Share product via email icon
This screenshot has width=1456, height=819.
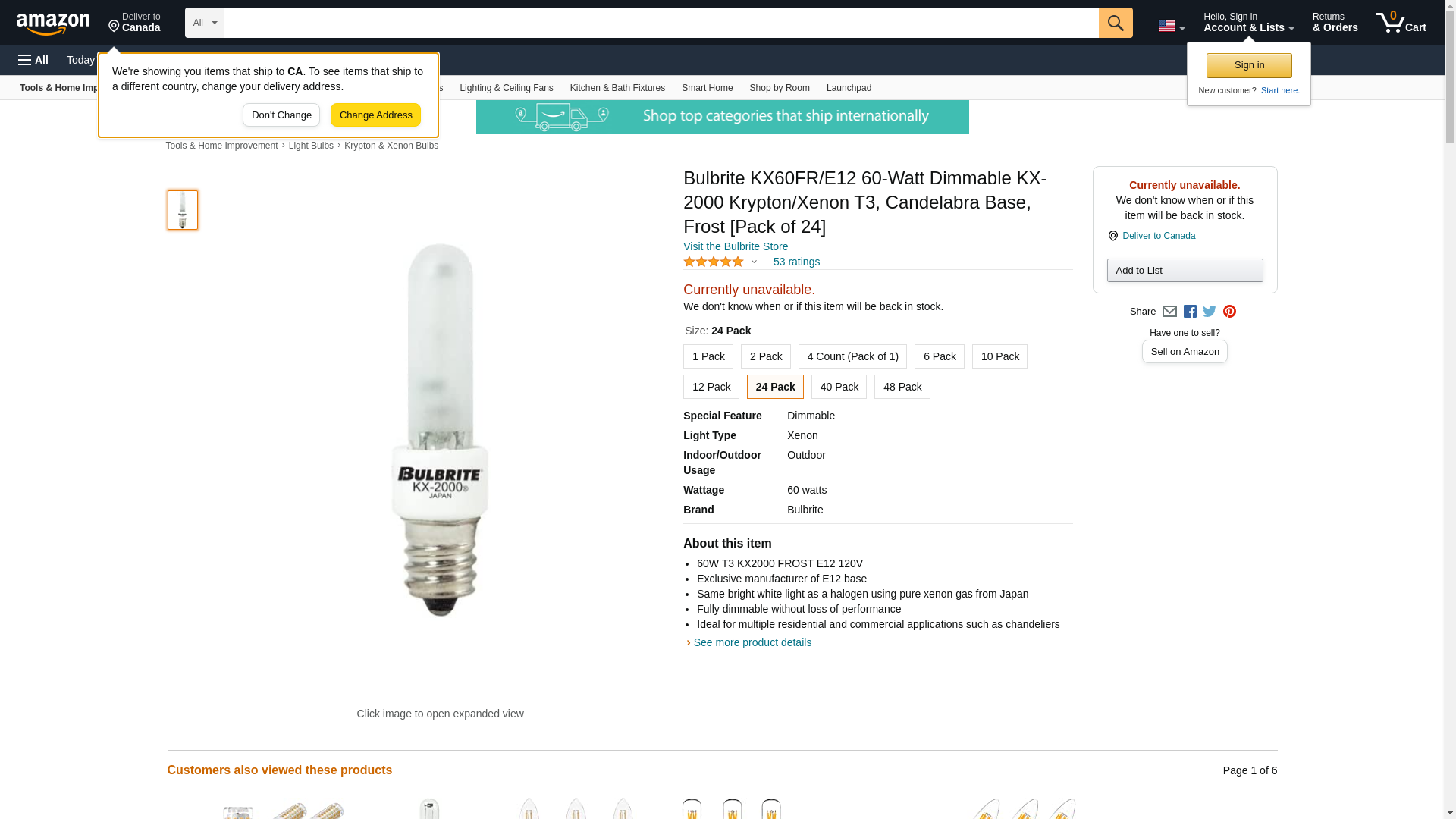point(1169,312)
